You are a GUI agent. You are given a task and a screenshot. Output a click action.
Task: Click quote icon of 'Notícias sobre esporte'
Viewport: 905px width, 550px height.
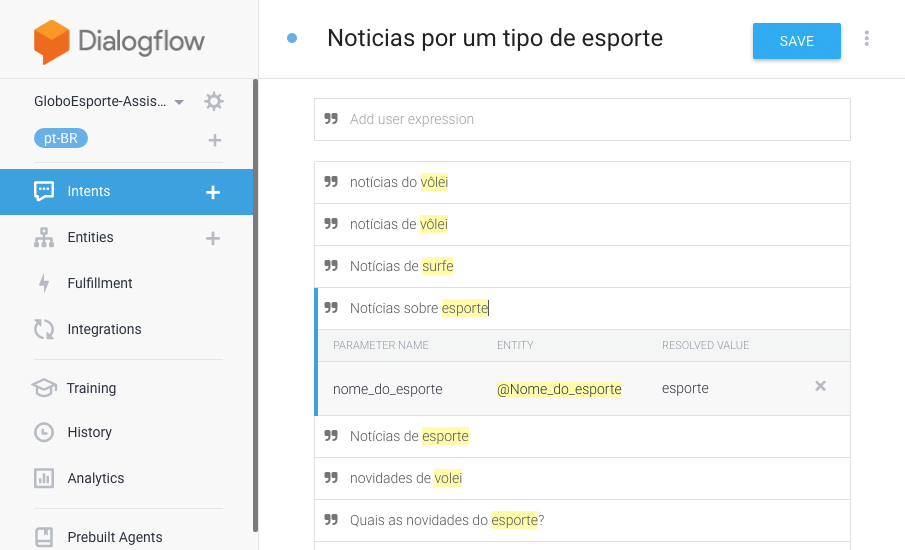coord(331,308)
